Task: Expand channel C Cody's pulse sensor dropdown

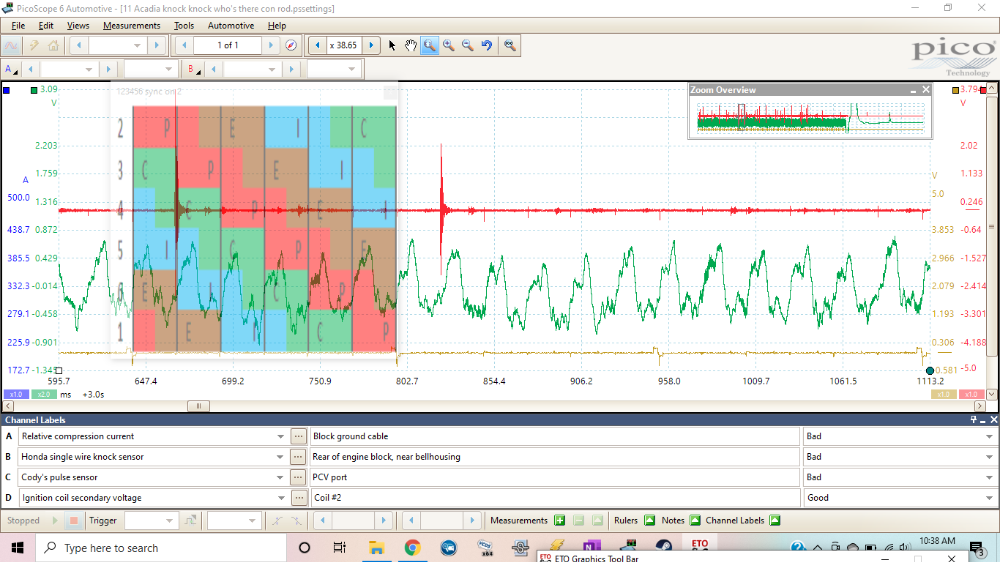Action: [x=280, y=477]
